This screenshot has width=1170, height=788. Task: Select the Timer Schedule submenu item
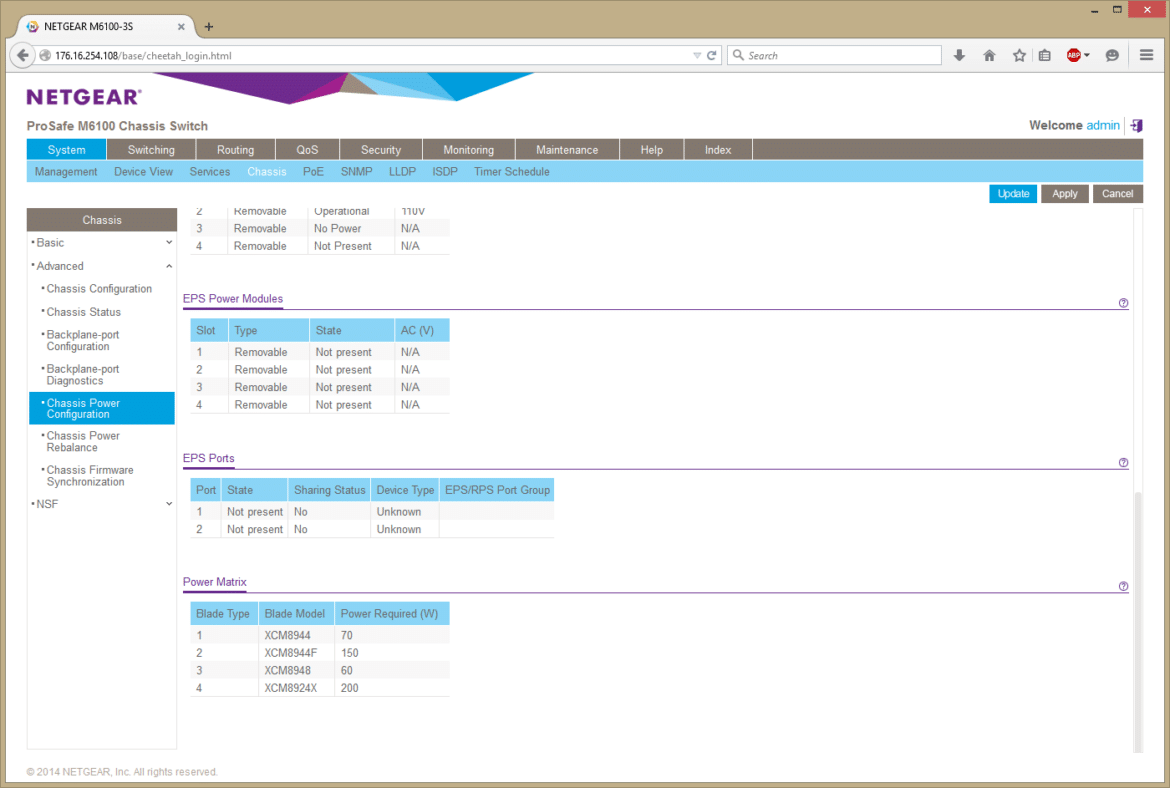(x=512, y=172)
